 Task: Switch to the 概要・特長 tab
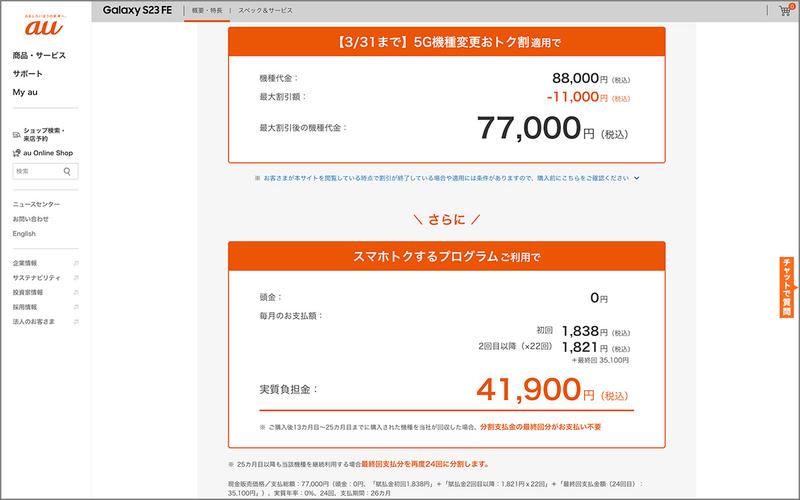tap(207, 10)
